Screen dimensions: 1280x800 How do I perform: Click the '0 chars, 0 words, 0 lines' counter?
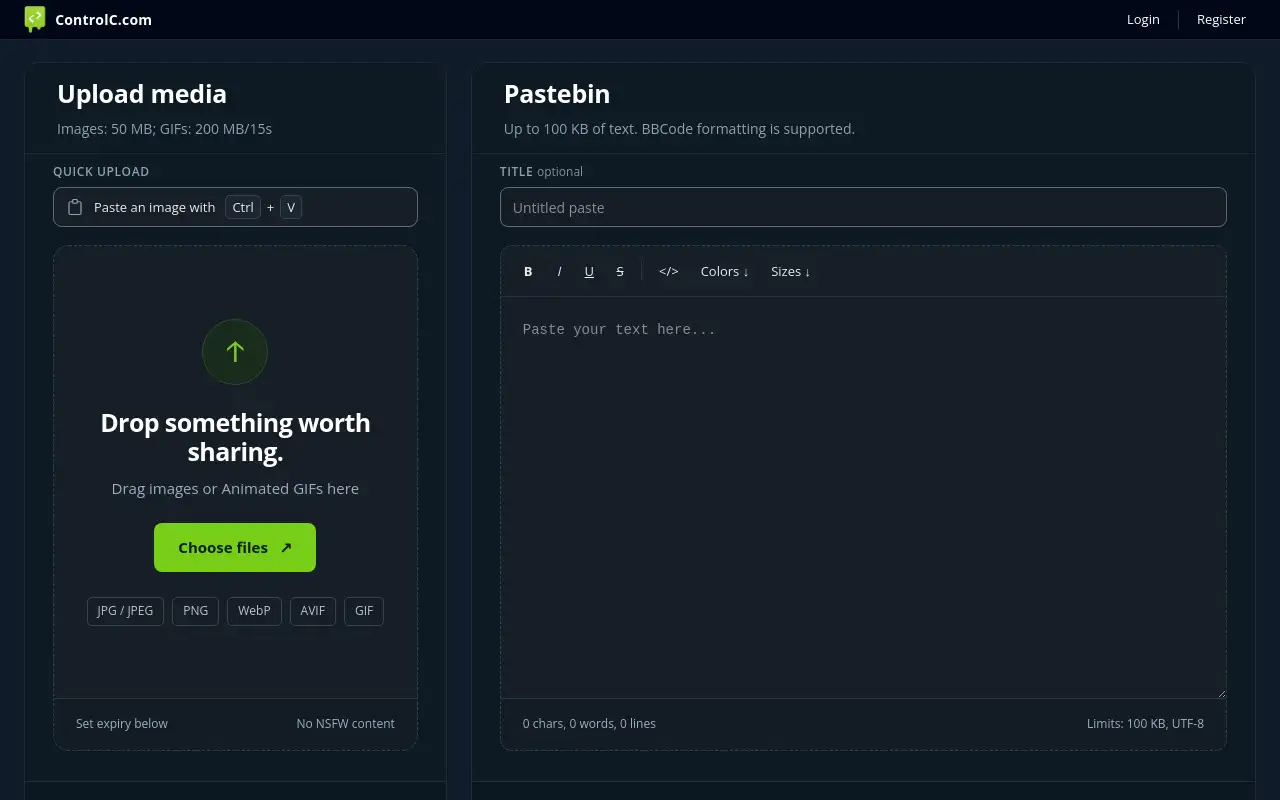pyautogui.click(x=589, y=724)
